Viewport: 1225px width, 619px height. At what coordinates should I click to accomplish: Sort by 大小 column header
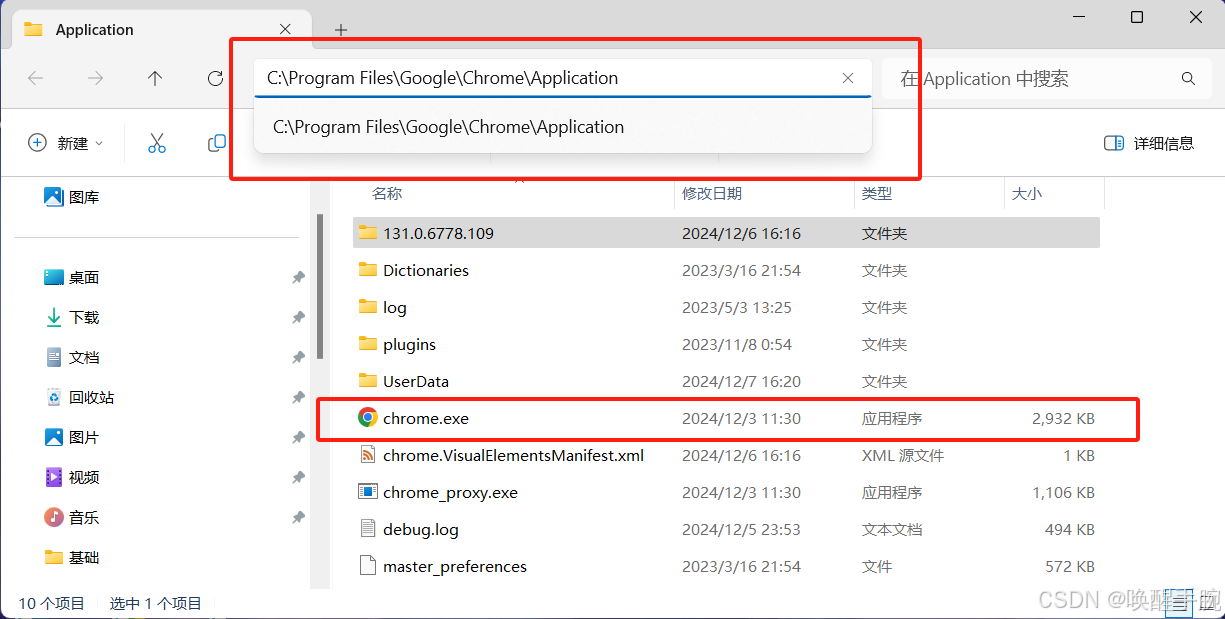pos(1027,194)
